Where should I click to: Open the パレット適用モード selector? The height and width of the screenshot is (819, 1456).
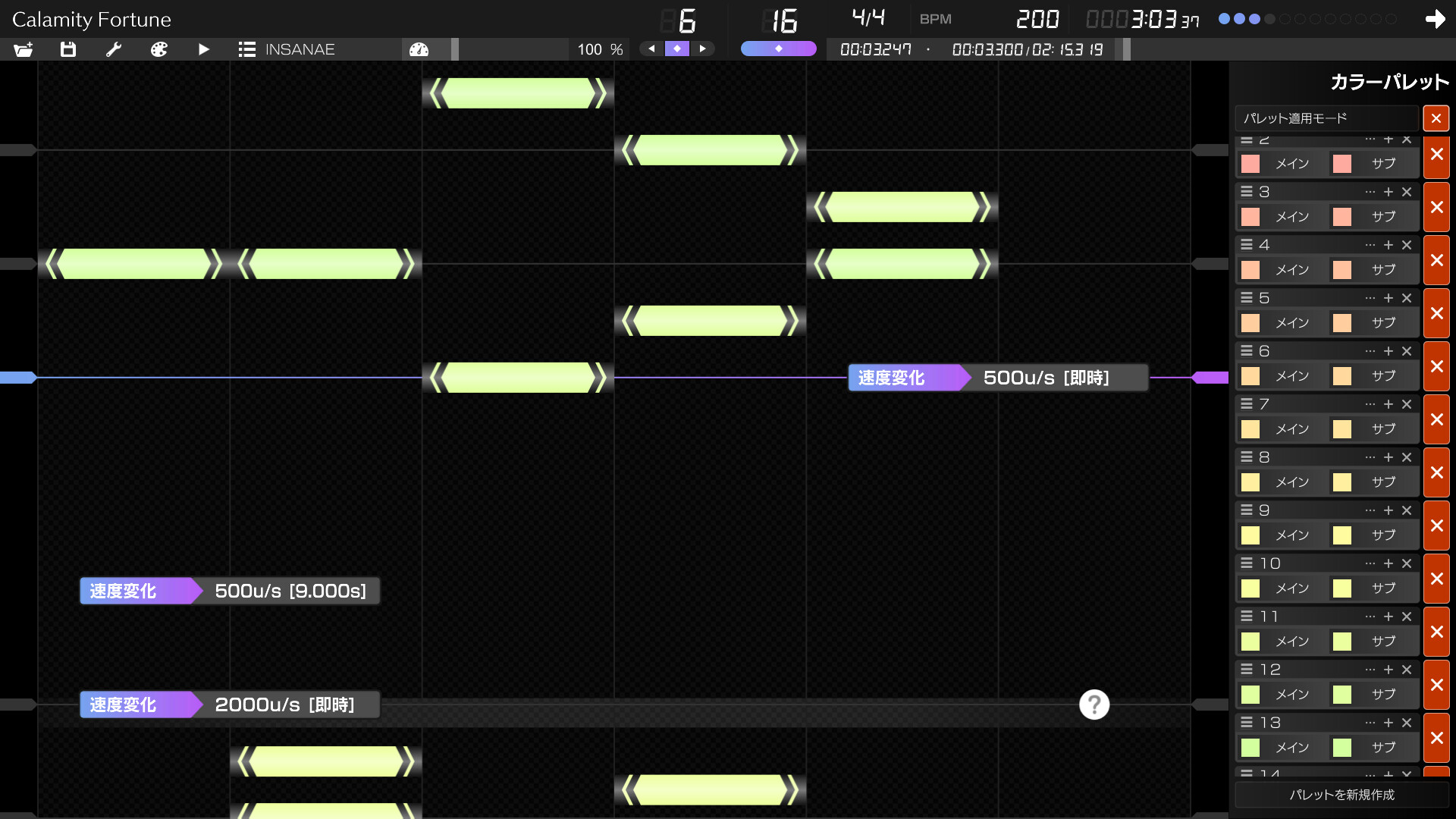point(1326,118)
